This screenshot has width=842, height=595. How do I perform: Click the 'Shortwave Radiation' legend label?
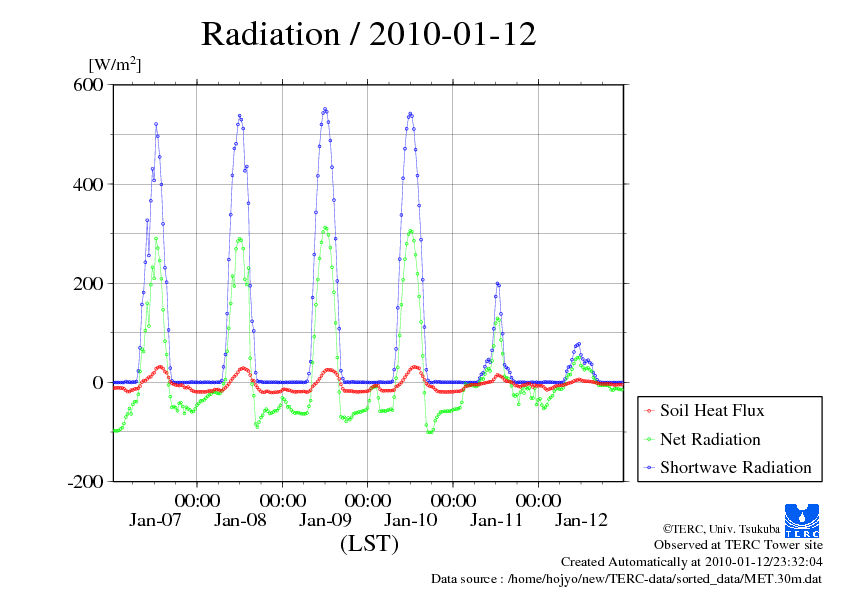[736, 467]
